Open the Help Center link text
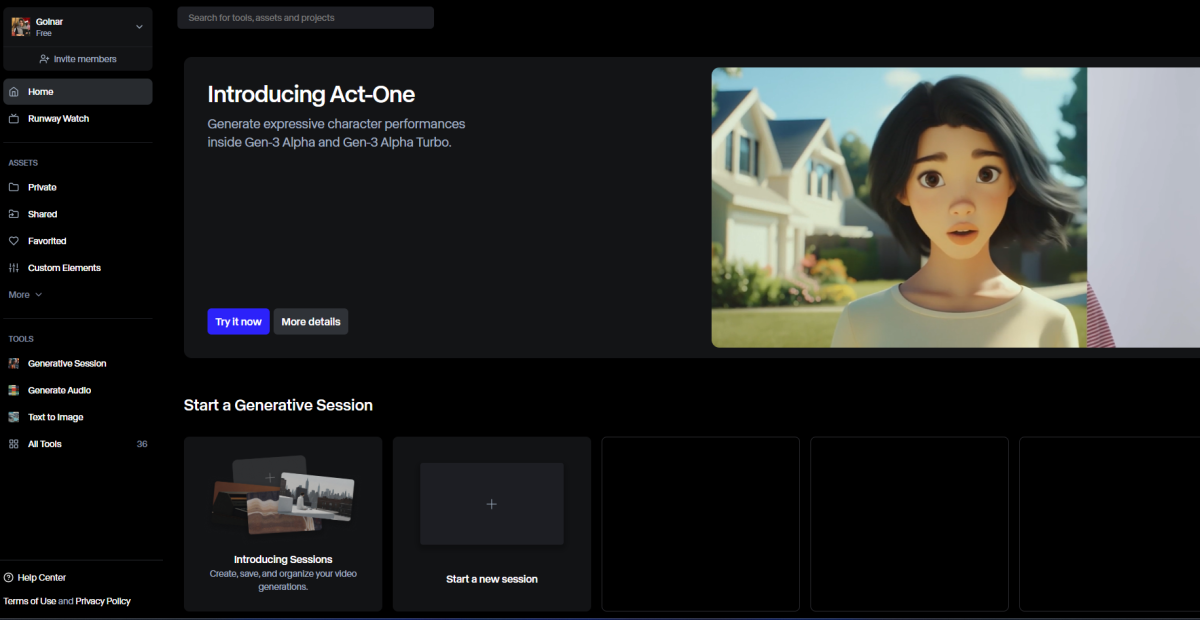Image resolution: width=1200 pixels, height=620 pixels. click(42, 578)
